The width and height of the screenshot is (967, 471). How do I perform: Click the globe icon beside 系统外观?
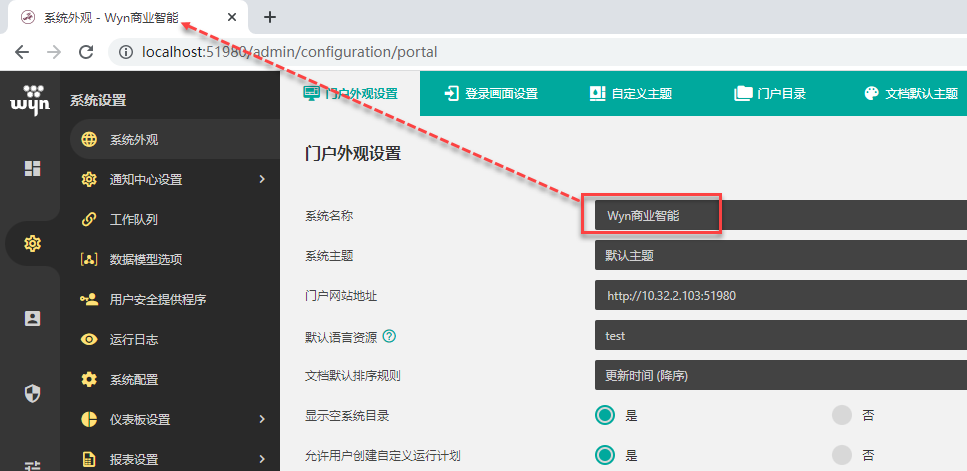click(x=89, y=139)
